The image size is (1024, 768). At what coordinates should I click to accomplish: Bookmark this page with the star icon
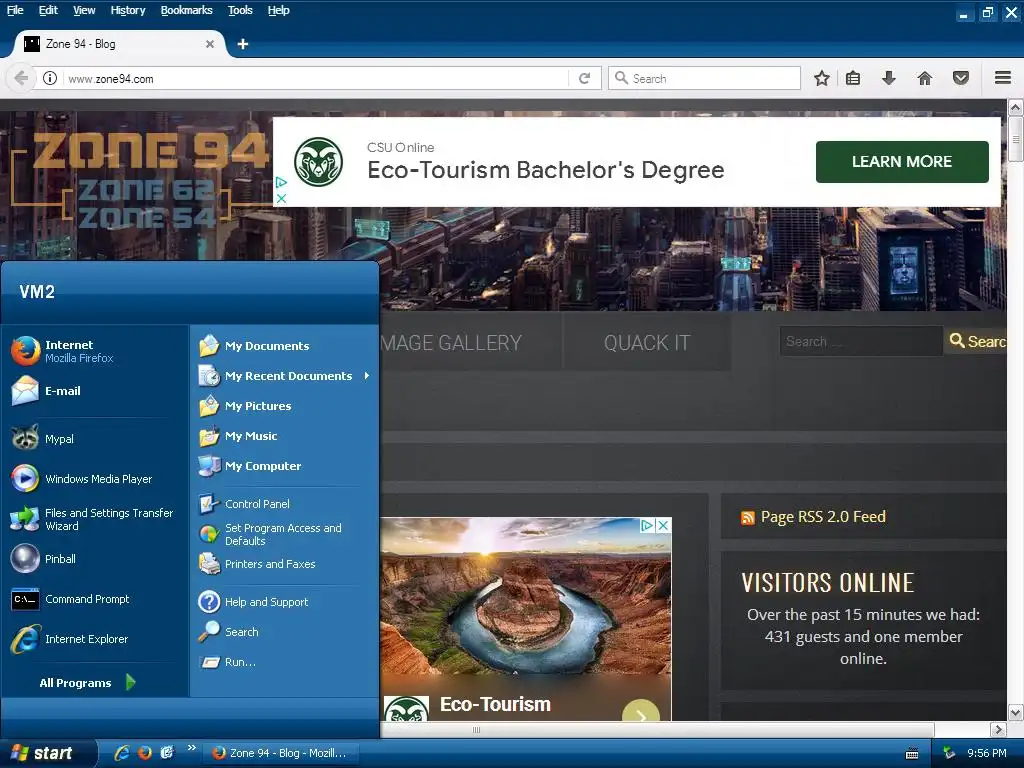tap(822, 78)
